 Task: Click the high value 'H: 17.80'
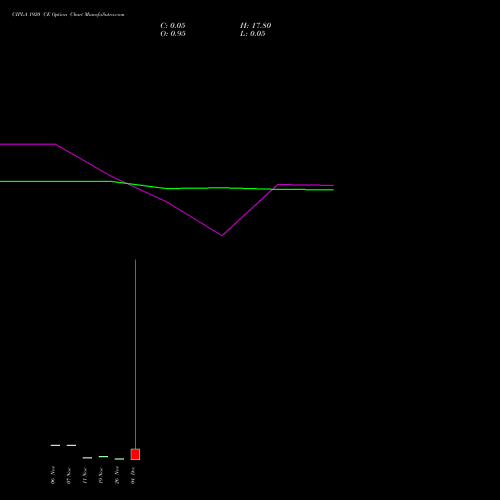(255, 26)
